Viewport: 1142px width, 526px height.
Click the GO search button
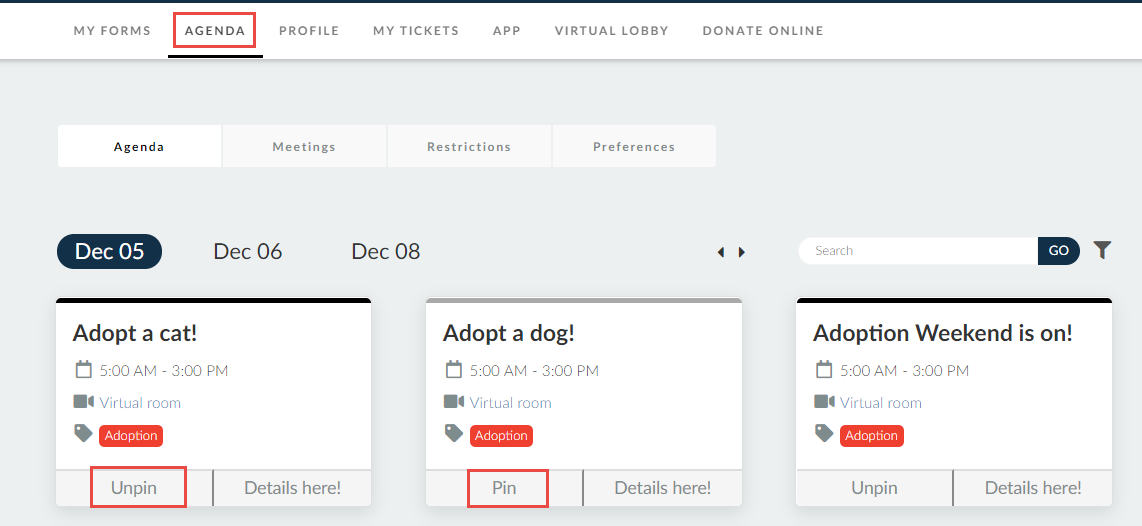pyautogui.click(x=1058, y=251)
